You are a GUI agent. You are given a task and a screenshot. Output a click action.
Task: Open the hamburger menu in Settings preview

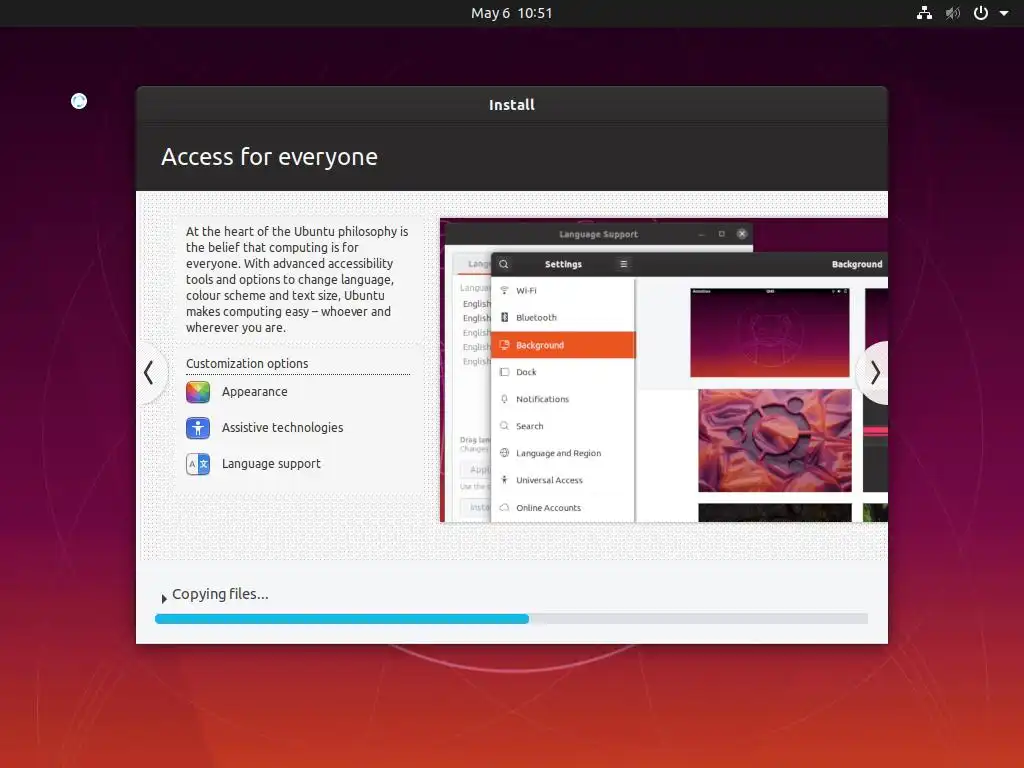(x=624, y=264)
